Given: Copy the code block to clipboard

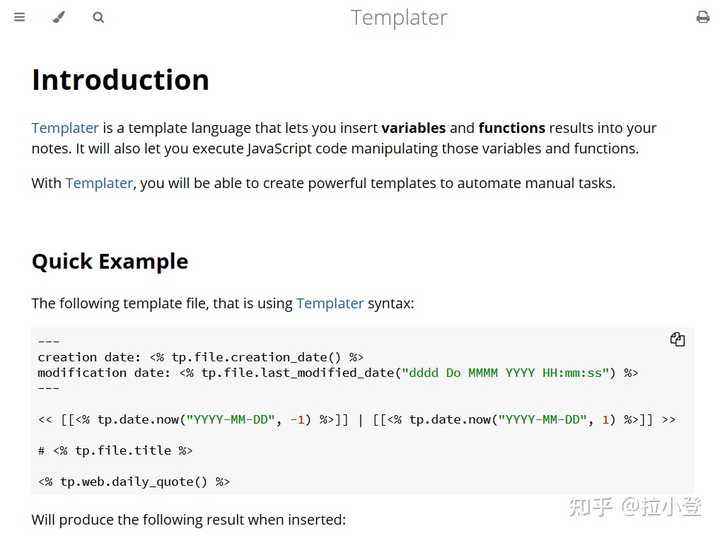Looking at the screenshot, I should (x=677, y=340).
